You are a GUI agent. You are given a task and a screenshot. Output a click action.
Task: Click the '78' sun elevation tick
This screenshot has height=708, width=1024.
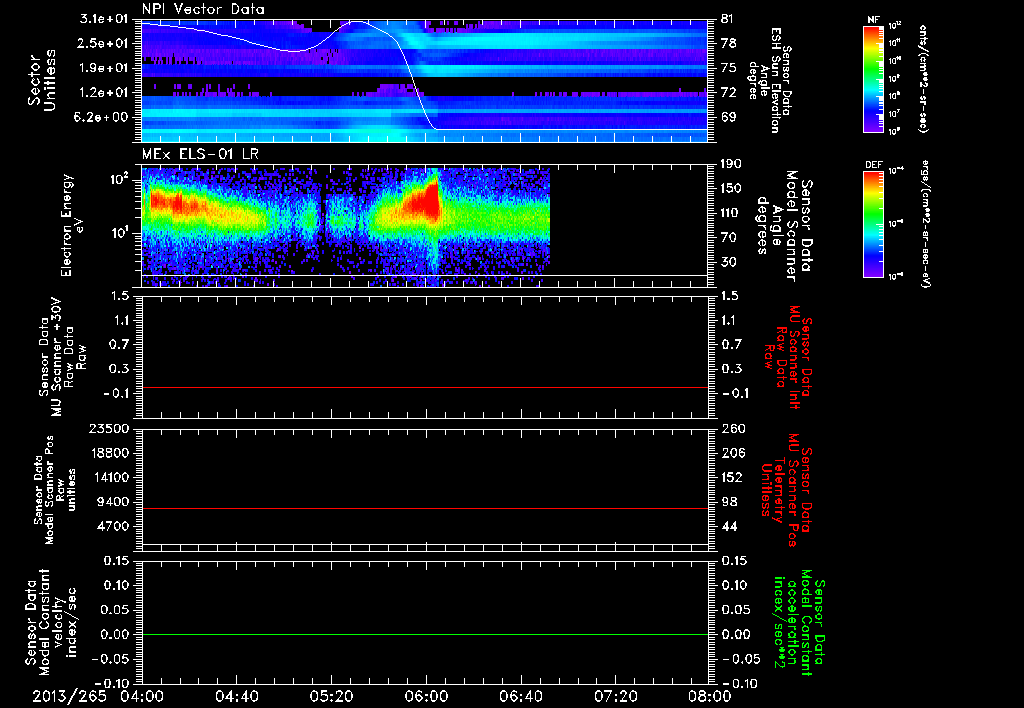tap(728, 43)
